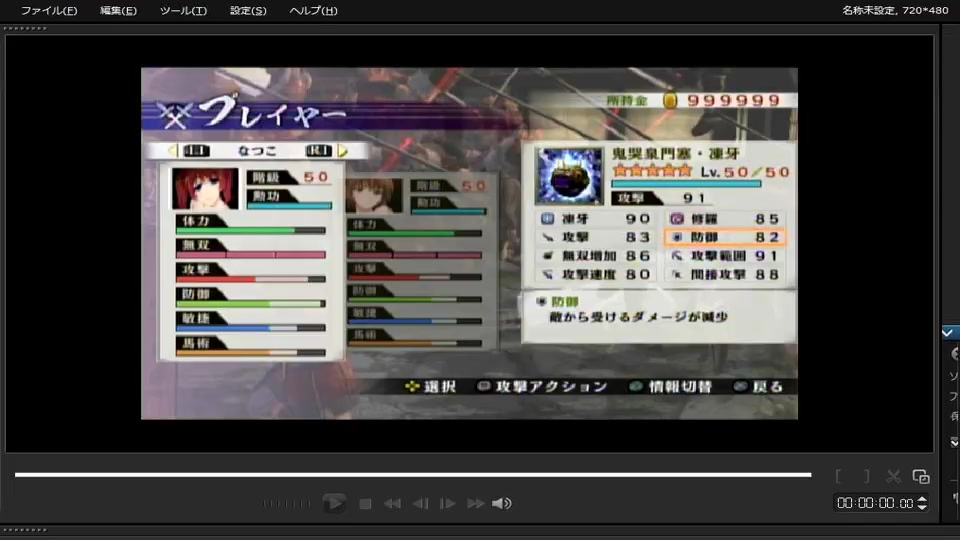This screenshot has height=540, width=960.
Task: Click the 名称未設定, 720*480 project title
Action: tap(894, 10)
